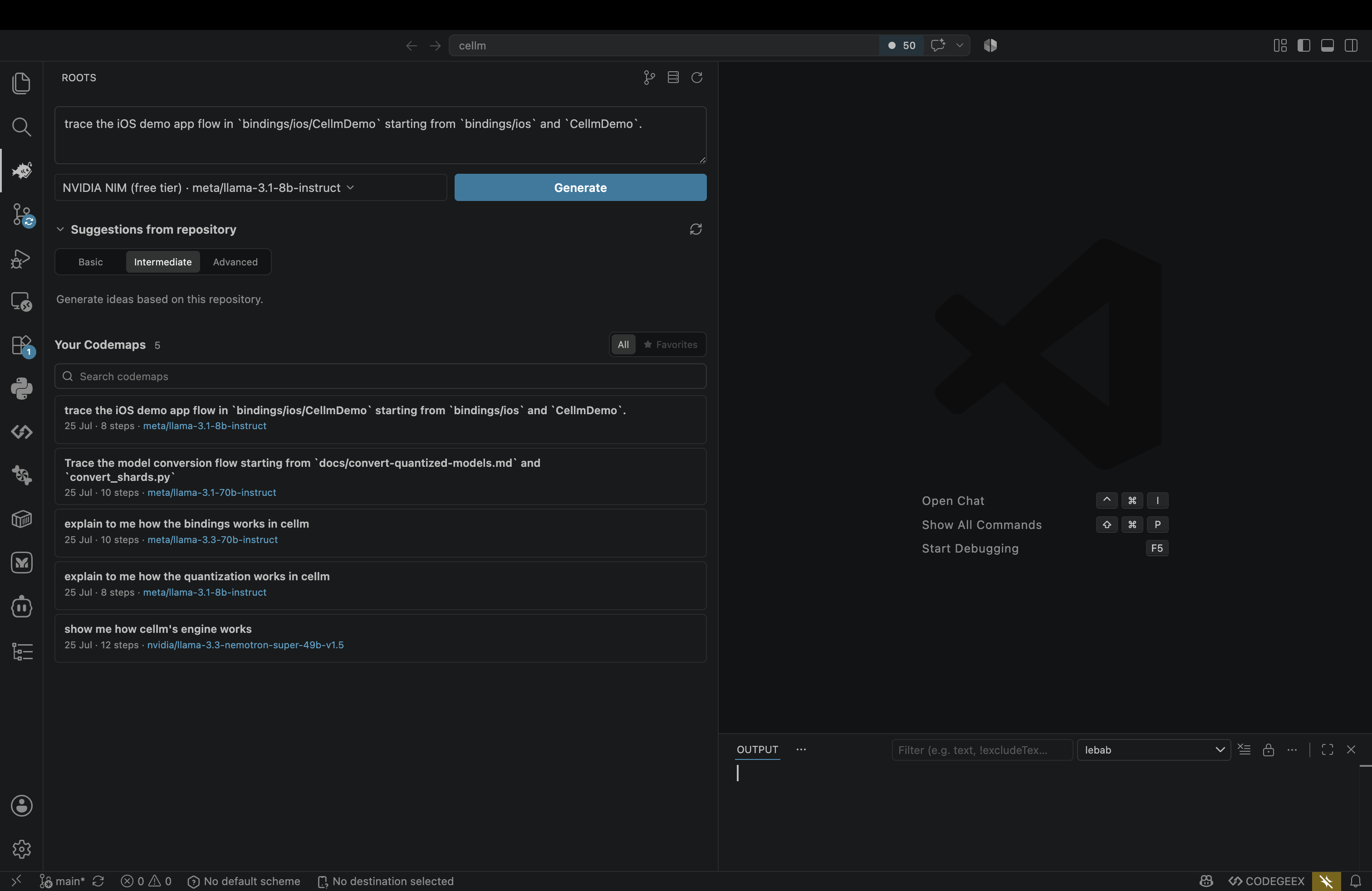
Task: Select the Basic suggestions tab
Action: [90, 262]
